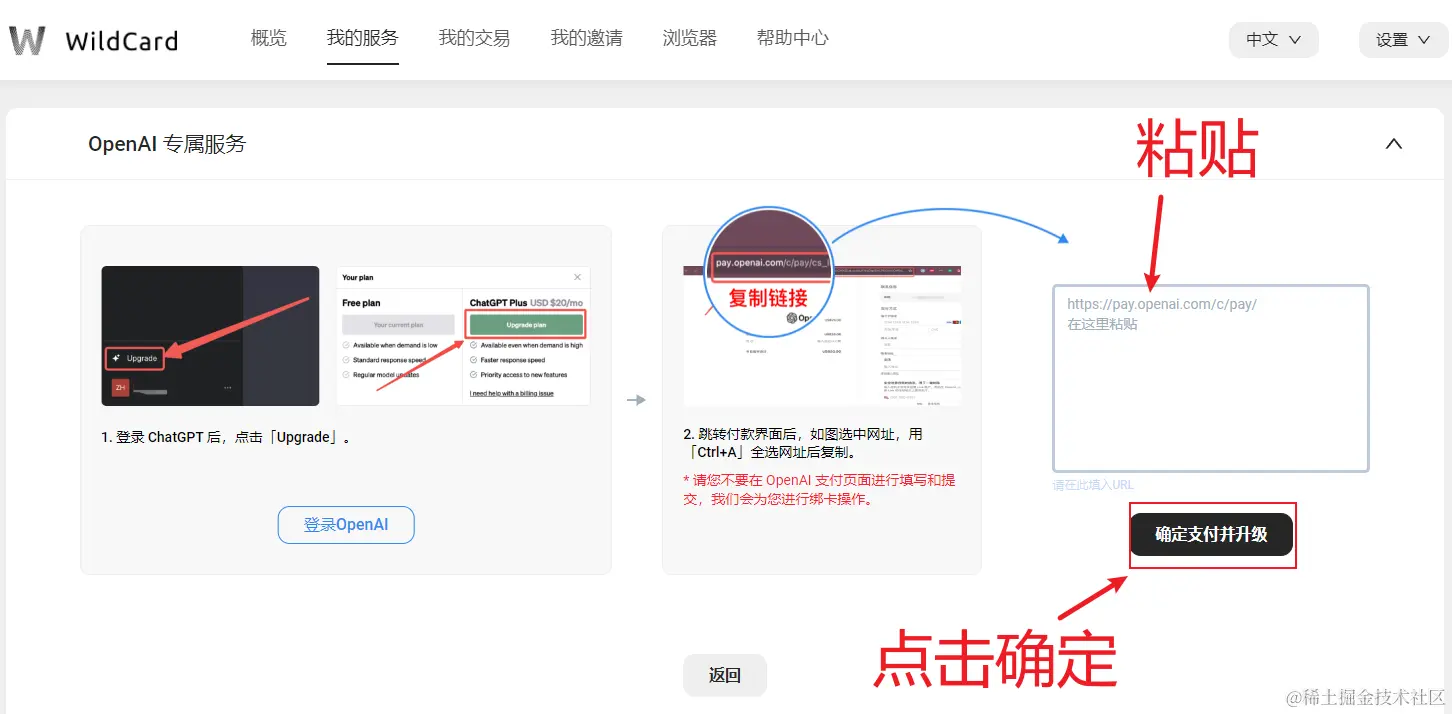The width and height of the screenshot is (1452, 714).
Task: Click the step 2 跳转付款界面 instruction text
Action: tap(803, 443)
